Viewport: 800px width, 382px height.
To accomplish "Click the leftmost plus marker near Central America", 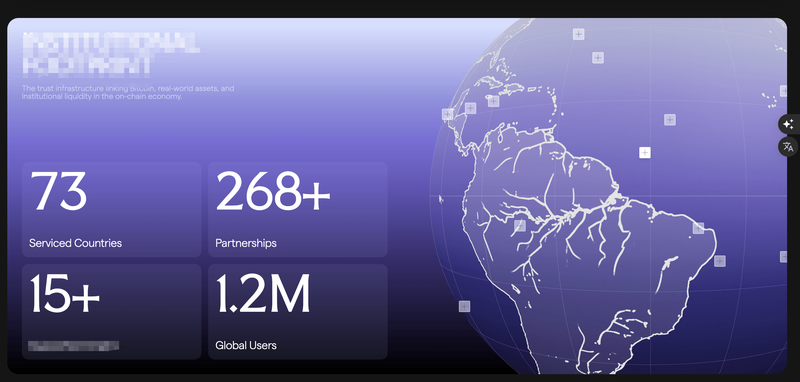I will [447, 114].
